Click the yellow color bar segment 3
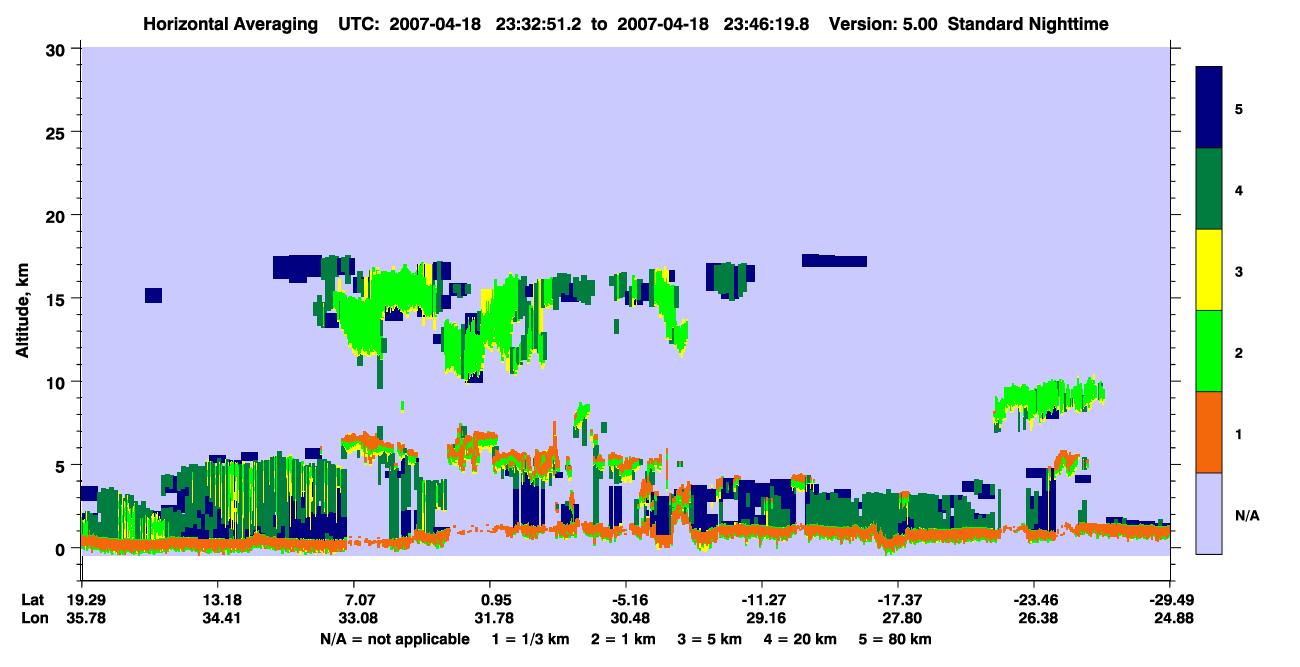Image resolution: width=1300 pixels, height=667 pixels. click(1209, 270)
